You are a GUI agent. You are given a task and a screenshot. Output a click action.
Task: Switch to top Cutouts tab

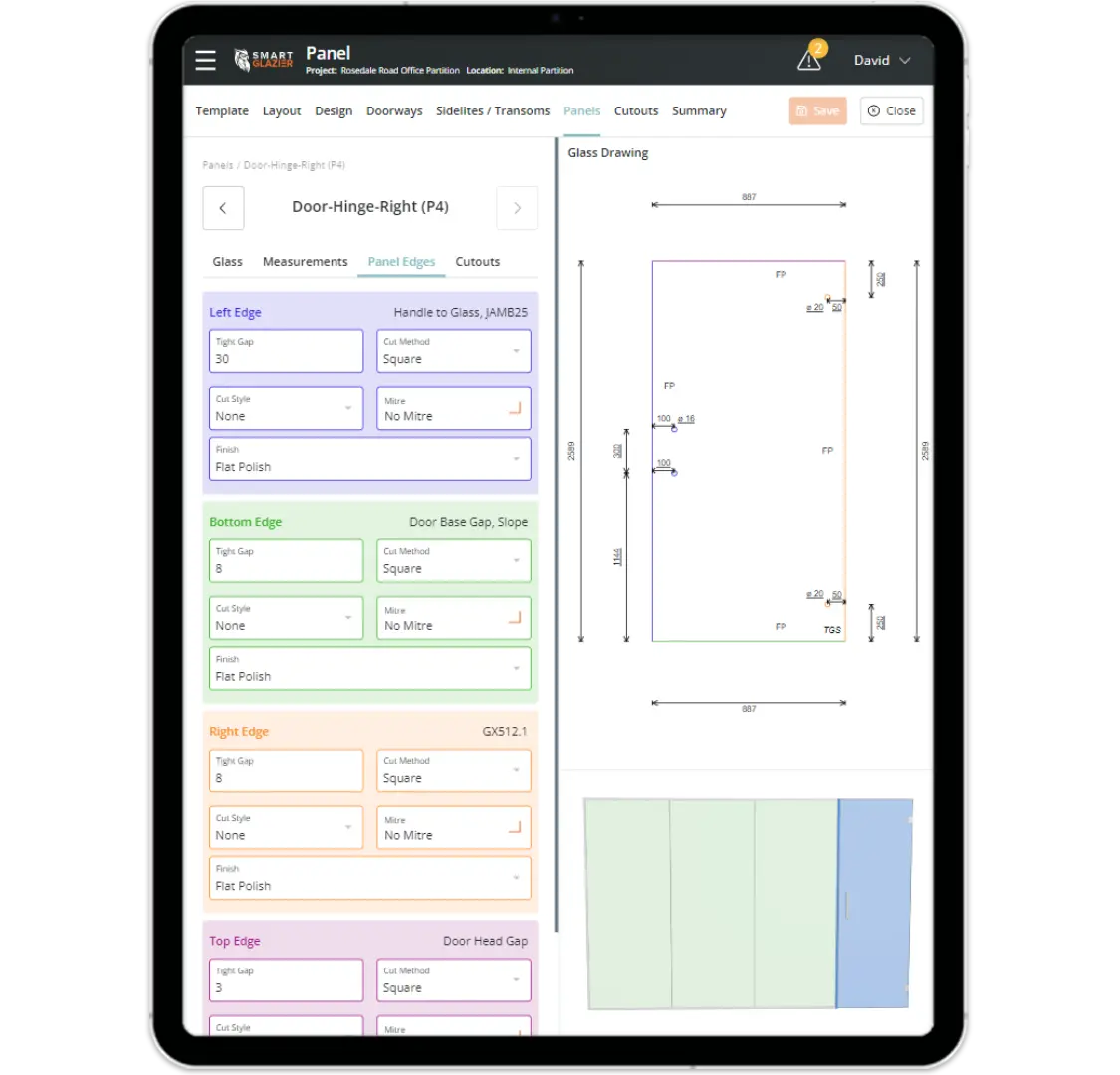[x=636, y=110]
